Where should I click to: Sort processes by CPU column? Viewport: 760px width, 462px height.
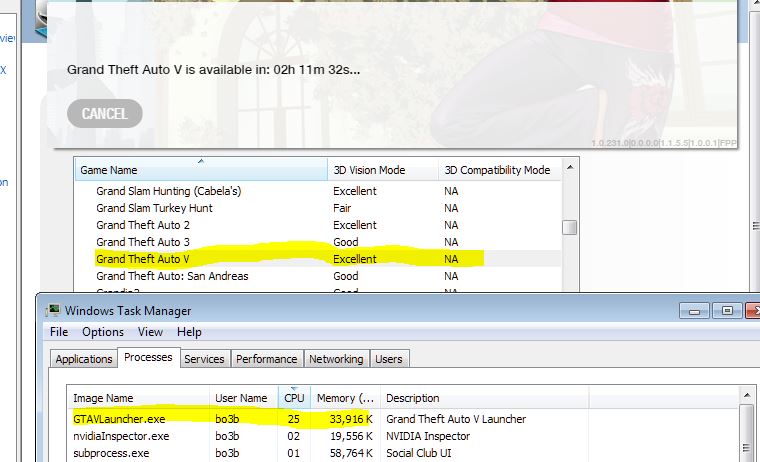(x=294, y=398)
